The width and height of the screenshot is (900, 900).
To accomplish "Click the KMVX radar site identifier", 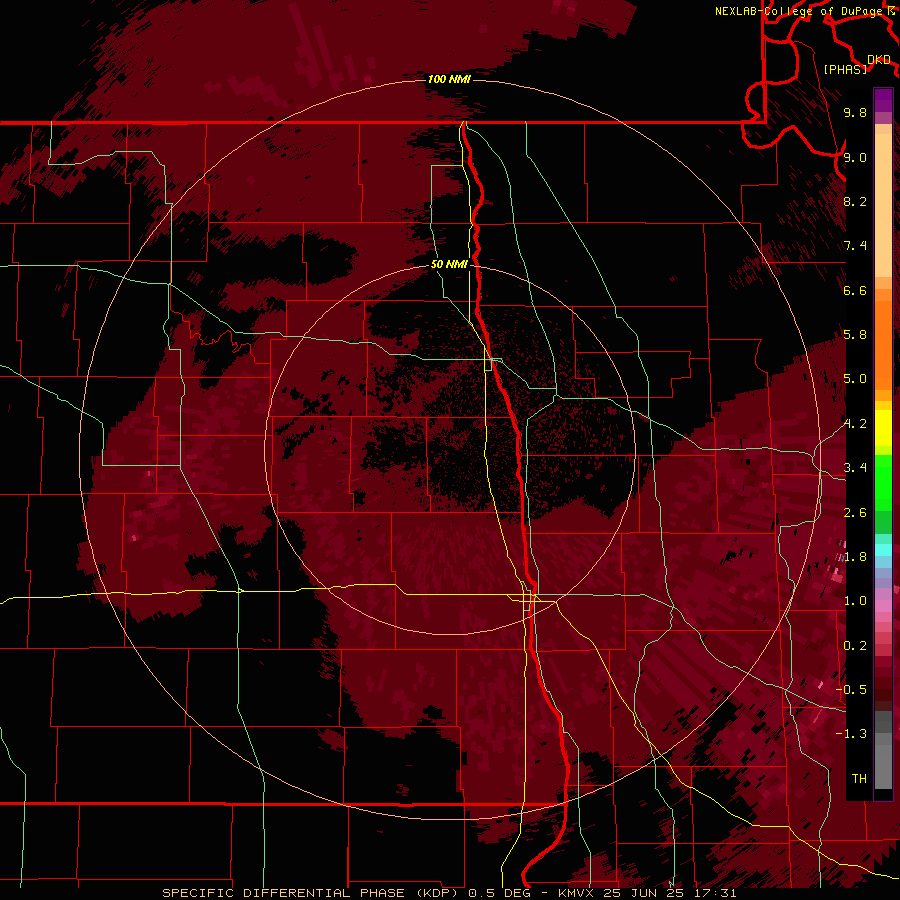I will (576, 893).
